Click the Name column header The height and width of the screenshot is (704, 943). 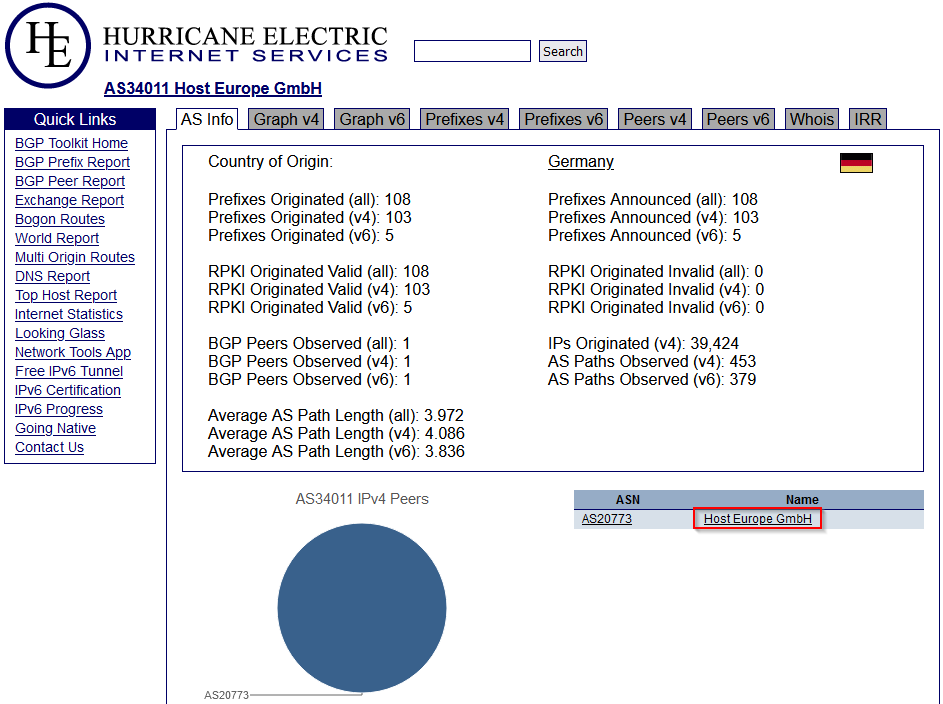pos(802,500)
